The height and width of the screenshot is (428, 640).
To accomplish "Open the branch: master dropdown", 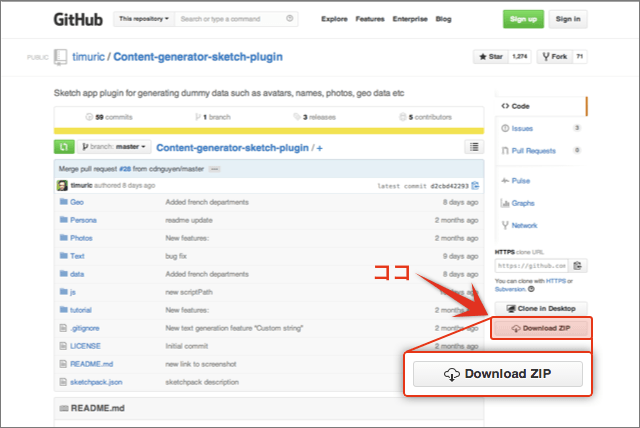I will (114, 147).
